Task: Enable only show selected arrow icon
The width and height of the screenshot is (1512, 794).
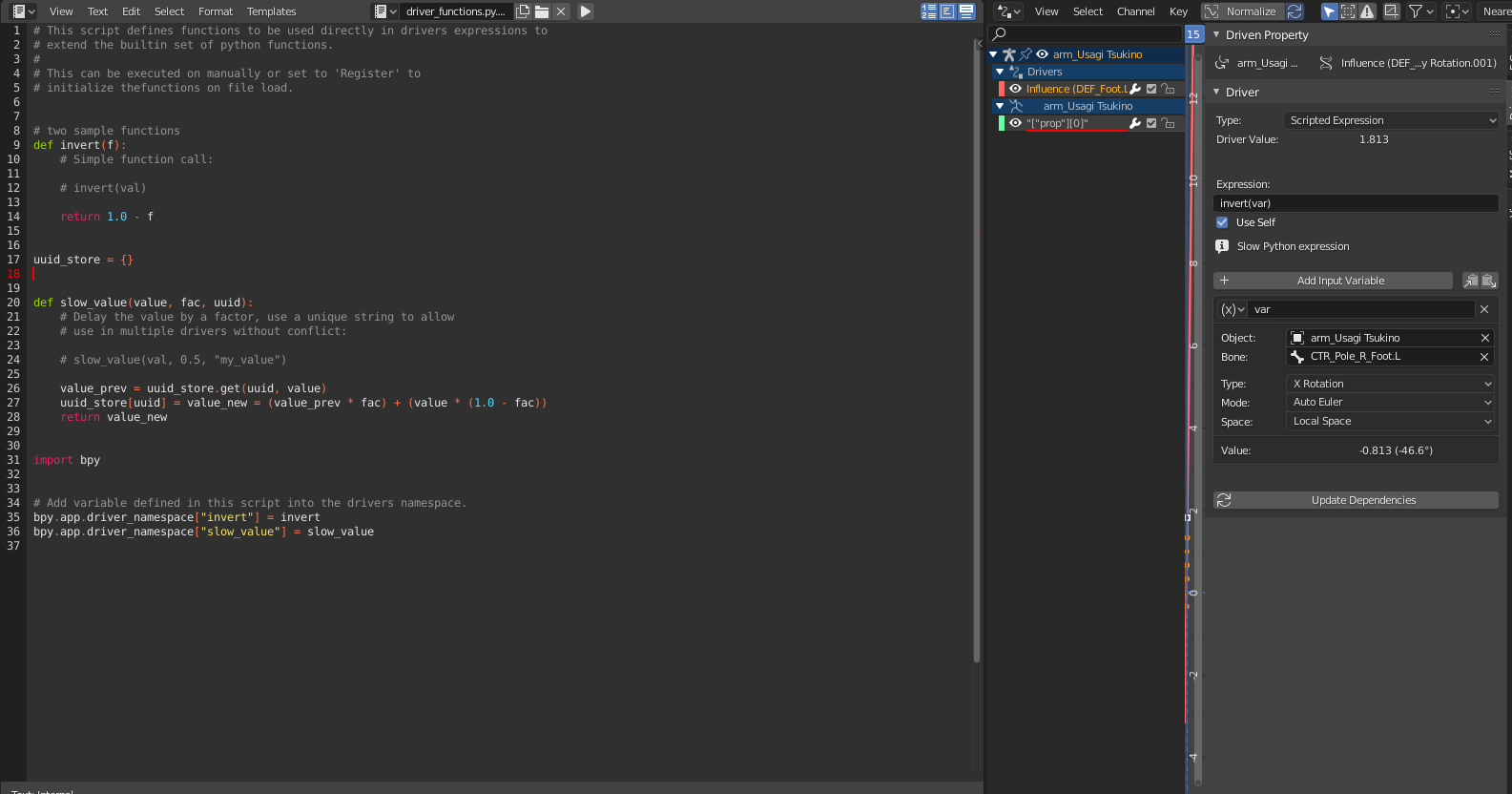Action: 1329,11
